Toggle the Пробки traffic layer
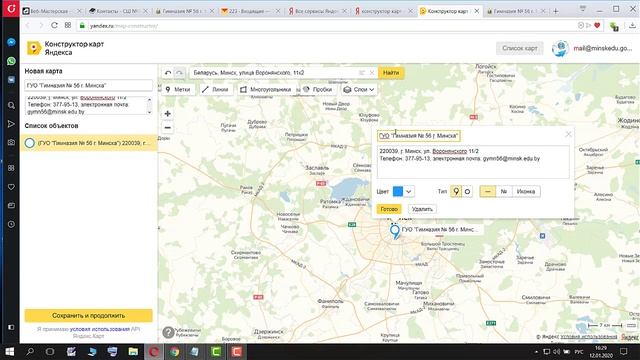The width and height of the screenshot is (640, 360). [x=318, y=89]
